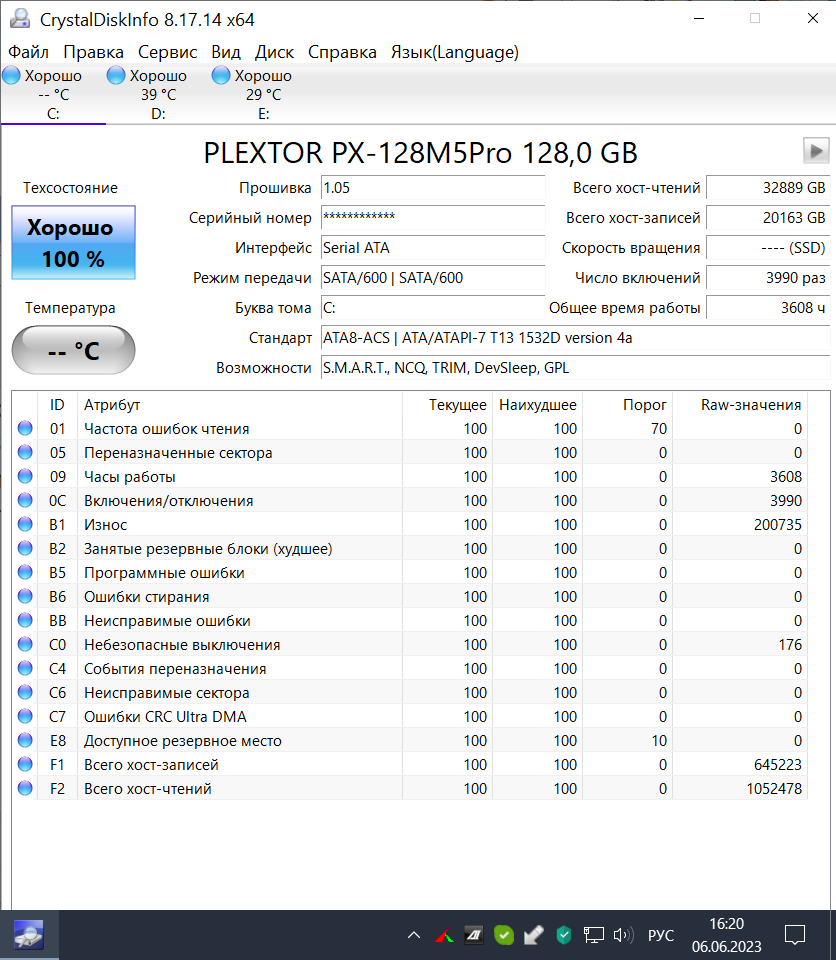The width and height of the screenshot is (836, 960).
Task: Click the Возможности features field
Action: click(575, 367)
